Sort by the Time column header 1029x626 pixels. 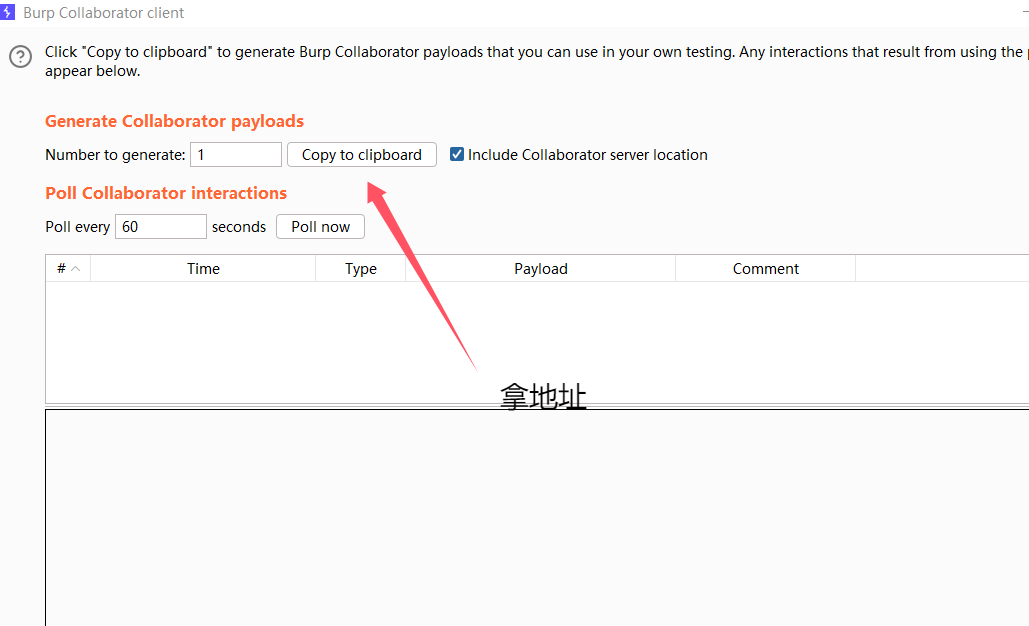[x=203, y=269]
